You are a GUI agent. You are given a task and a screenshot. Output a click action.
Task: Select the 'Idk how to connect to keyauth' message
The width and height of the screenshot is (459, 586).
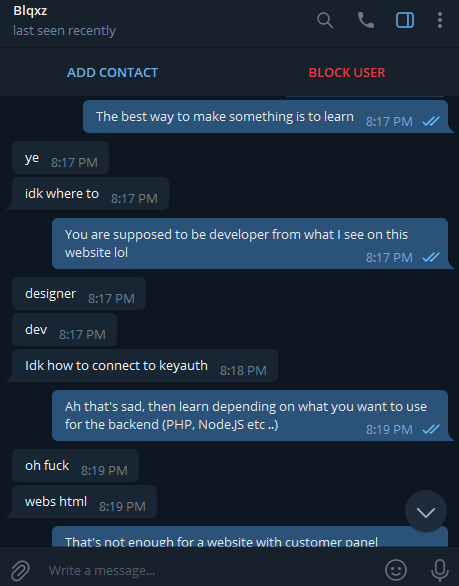click(x=145, y=366)
